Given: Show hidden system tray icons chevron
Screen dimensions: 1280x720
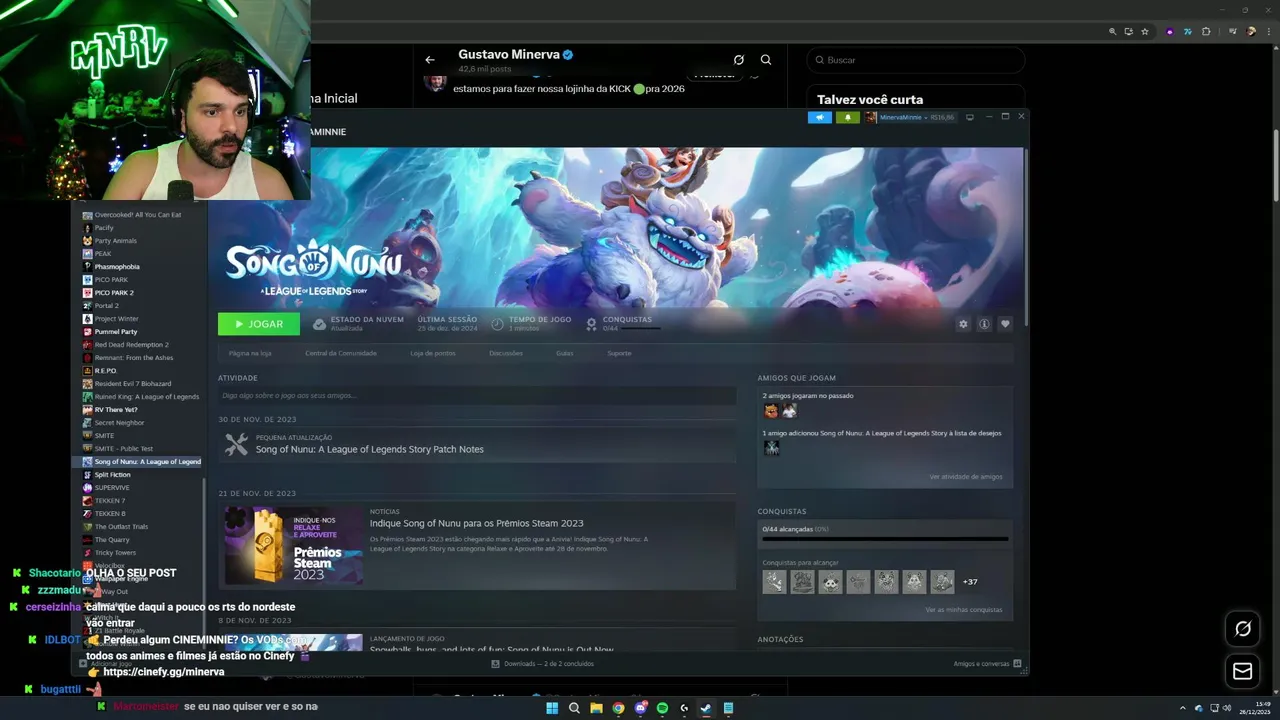Looking at the screenshot, I should pyautogui.click(x=1183, y=708).
